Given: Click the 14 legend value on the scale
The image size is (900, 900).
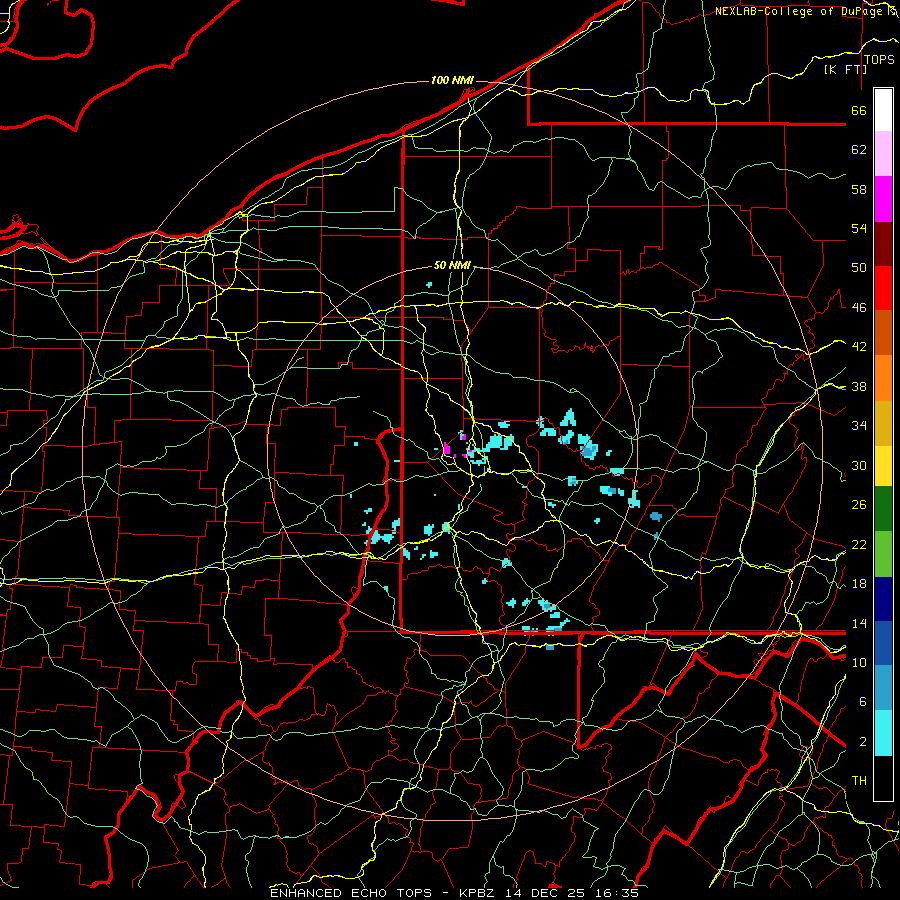Looking at the screenshot, I should click(x=859, y=623).
